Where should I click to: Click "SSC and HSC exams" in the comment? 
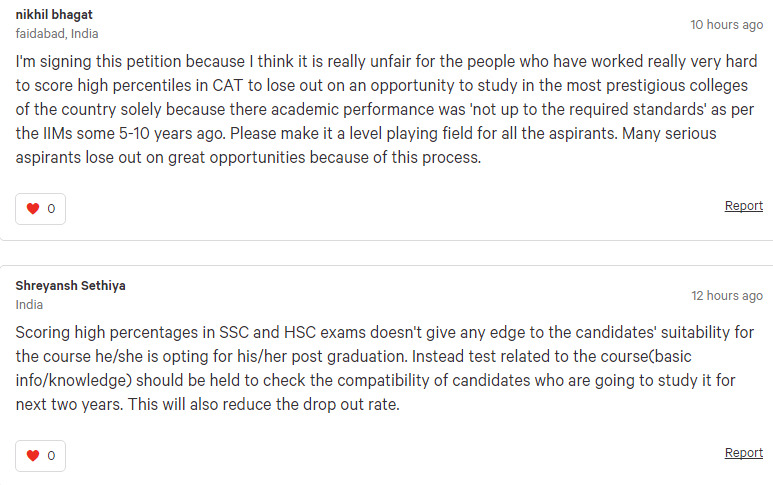[292, 332]
